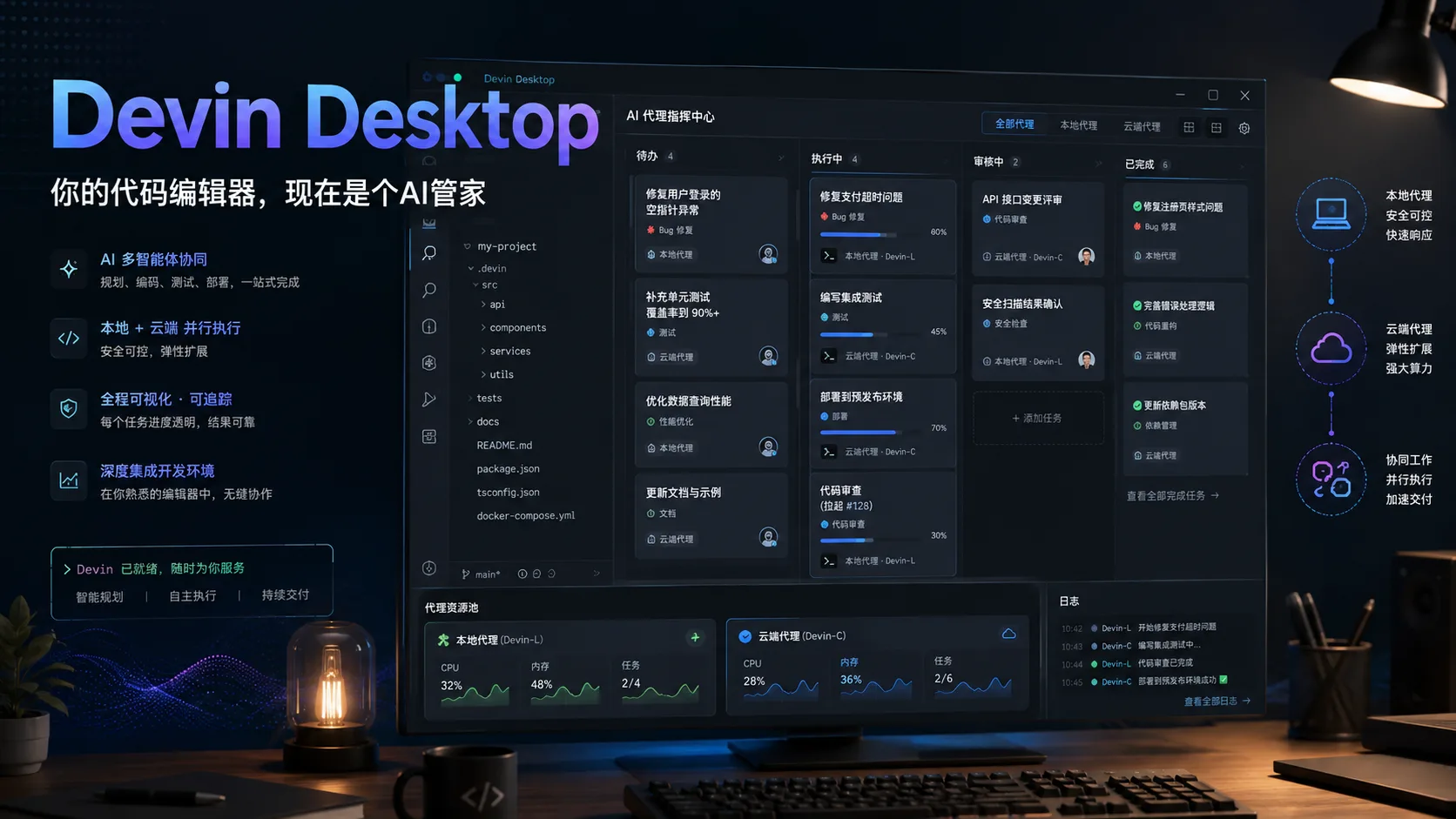Toggle the green check on 修复注册页样式问题

pos(1137,206)
